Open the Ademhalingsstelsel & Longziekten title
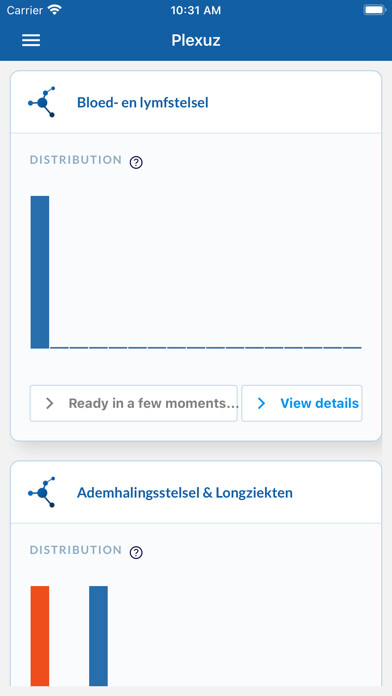This screenshot has width=392, height=696. tap(185, 493)
